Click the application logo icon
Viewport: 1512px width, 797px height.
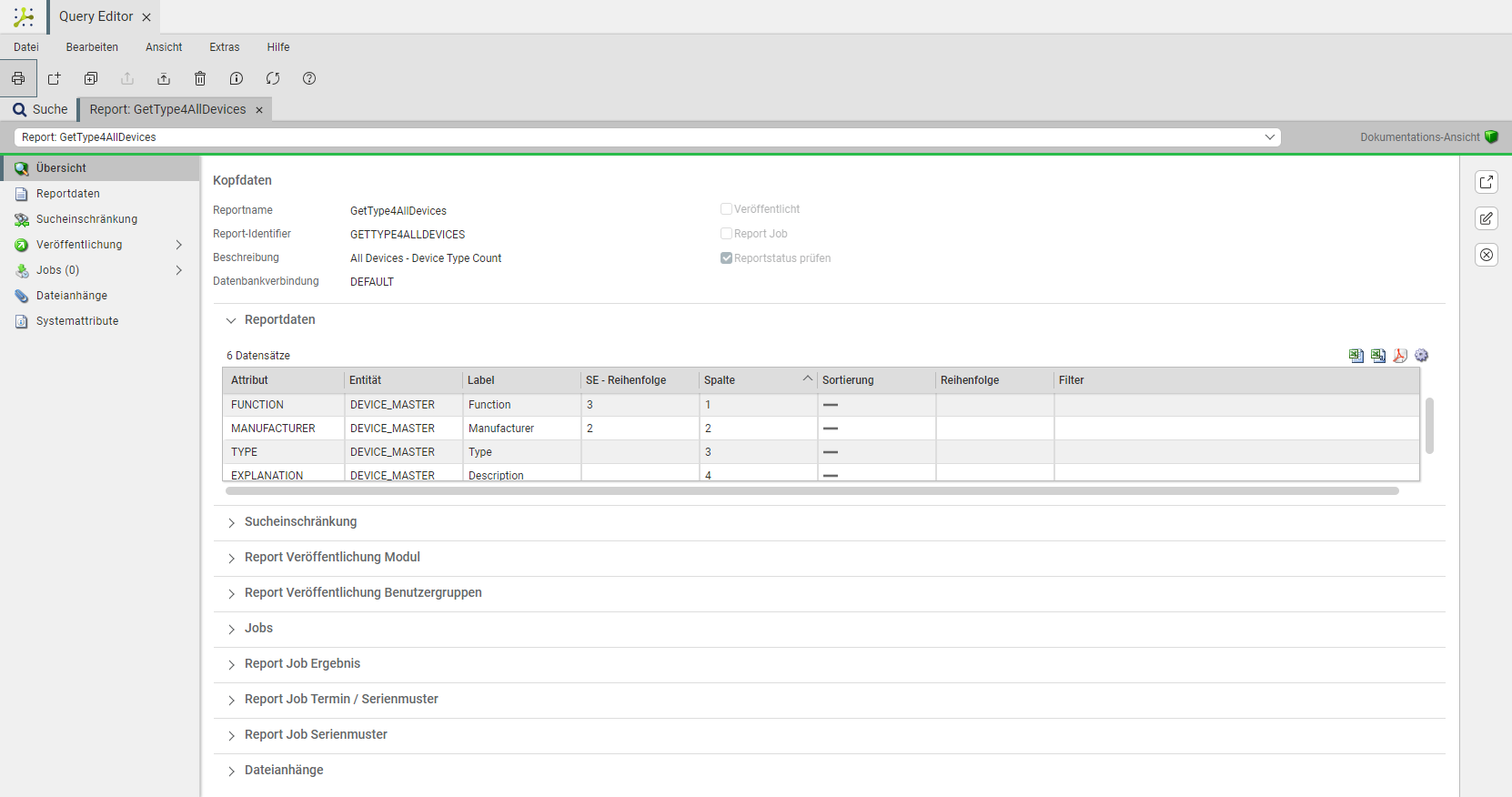pyautogui.click(x=24, y=16)
